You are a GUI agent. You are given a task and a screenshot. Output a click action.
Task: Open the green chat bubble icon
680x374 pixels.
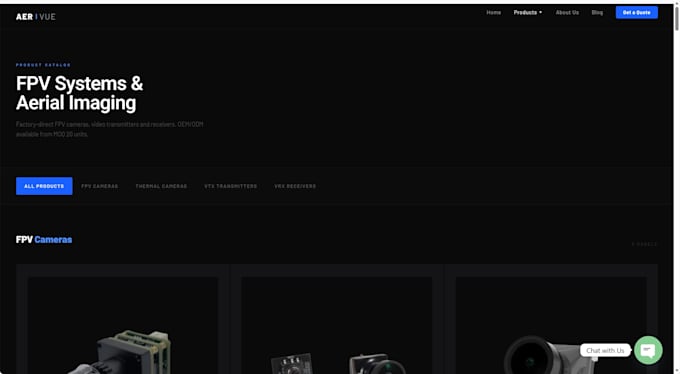(x=648, y=350)
